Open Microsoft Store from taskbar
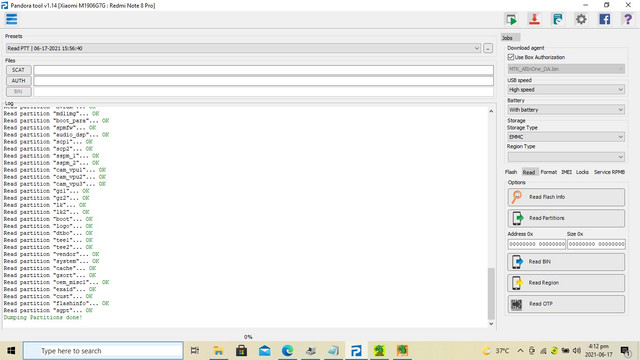This screenshot has width=640, height=360. pyautogui.click(x=241, y=351)
